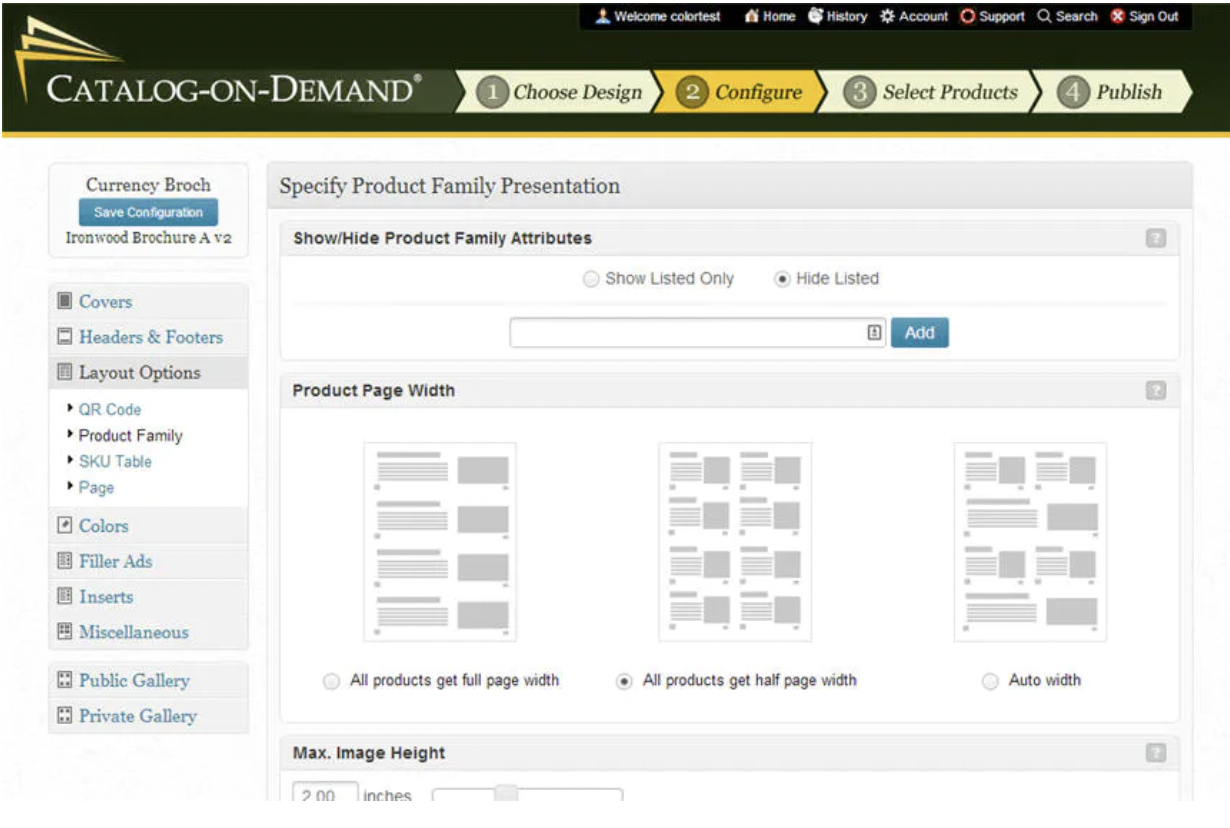Expand the SKU Table submenu item
Viewport: 1230px width, 828px height.
[x=115, y=461]
